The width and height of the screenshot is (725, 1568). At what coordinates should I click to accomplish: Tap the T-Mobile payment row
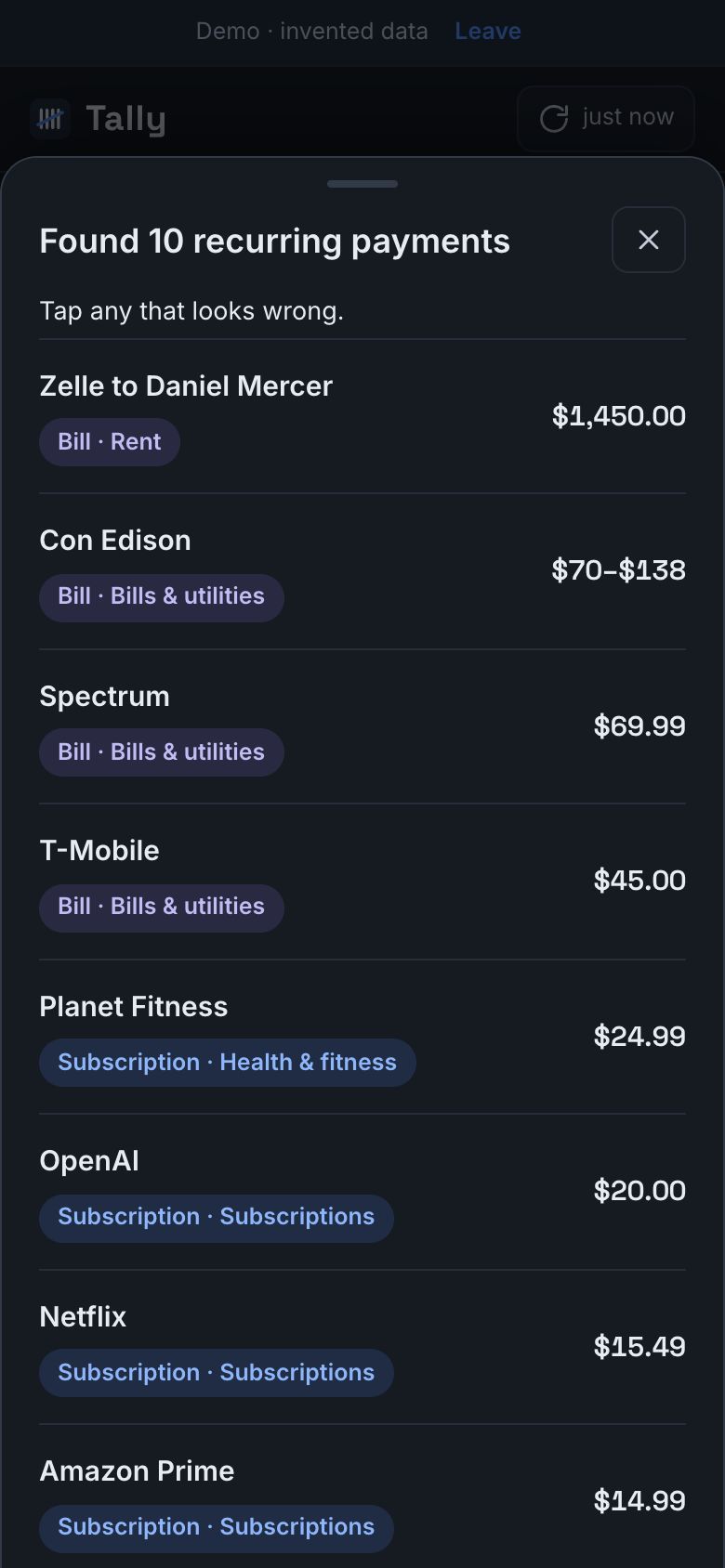(x=362, y=882)
